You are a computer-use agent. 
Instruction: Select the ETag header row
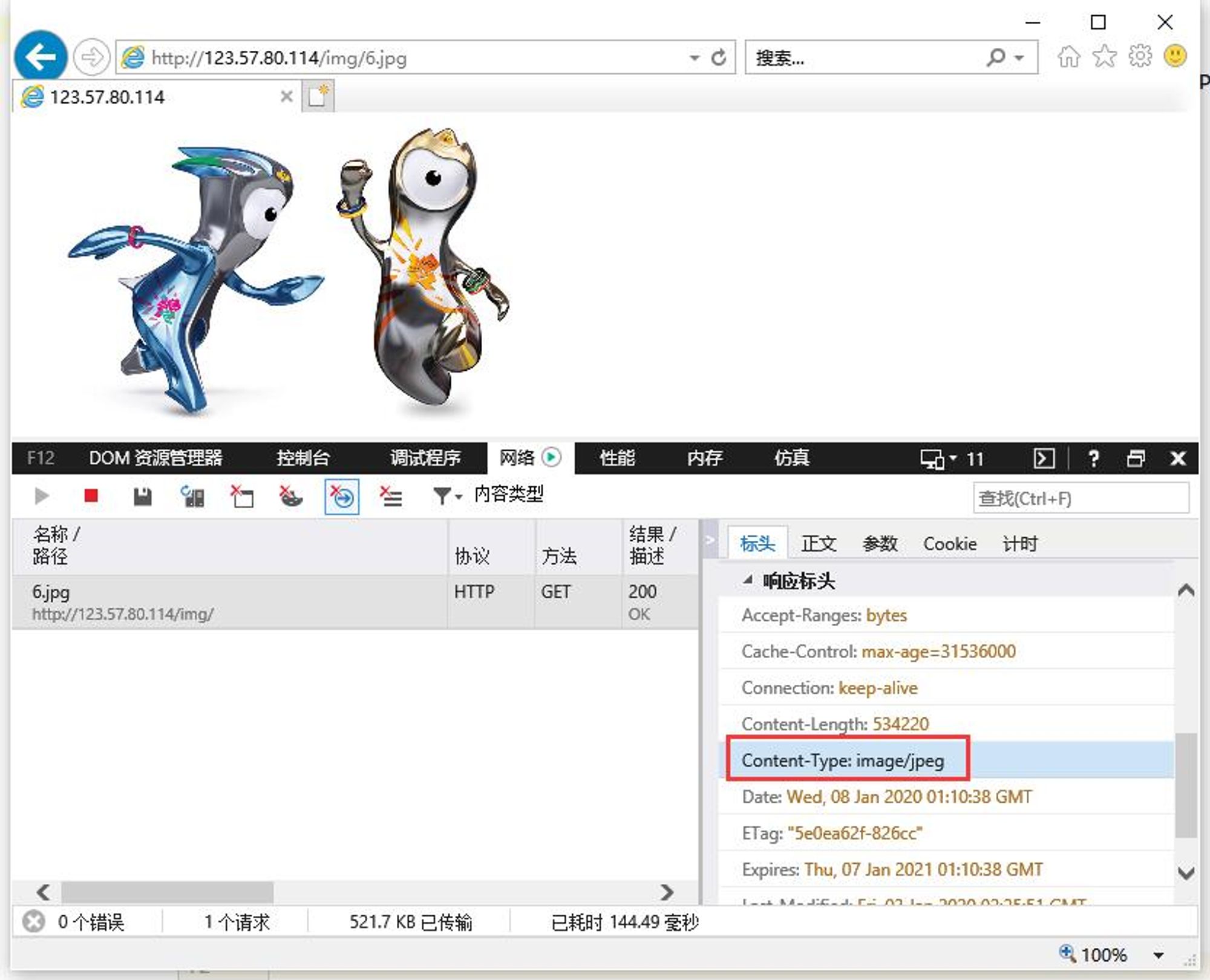(x=946, y=833)
